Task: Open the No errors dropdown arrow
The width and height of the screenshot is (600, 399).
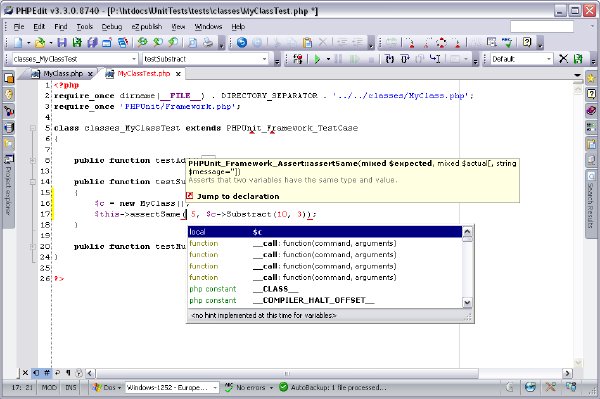Action: pyautogui.click(x=271, y=388)
